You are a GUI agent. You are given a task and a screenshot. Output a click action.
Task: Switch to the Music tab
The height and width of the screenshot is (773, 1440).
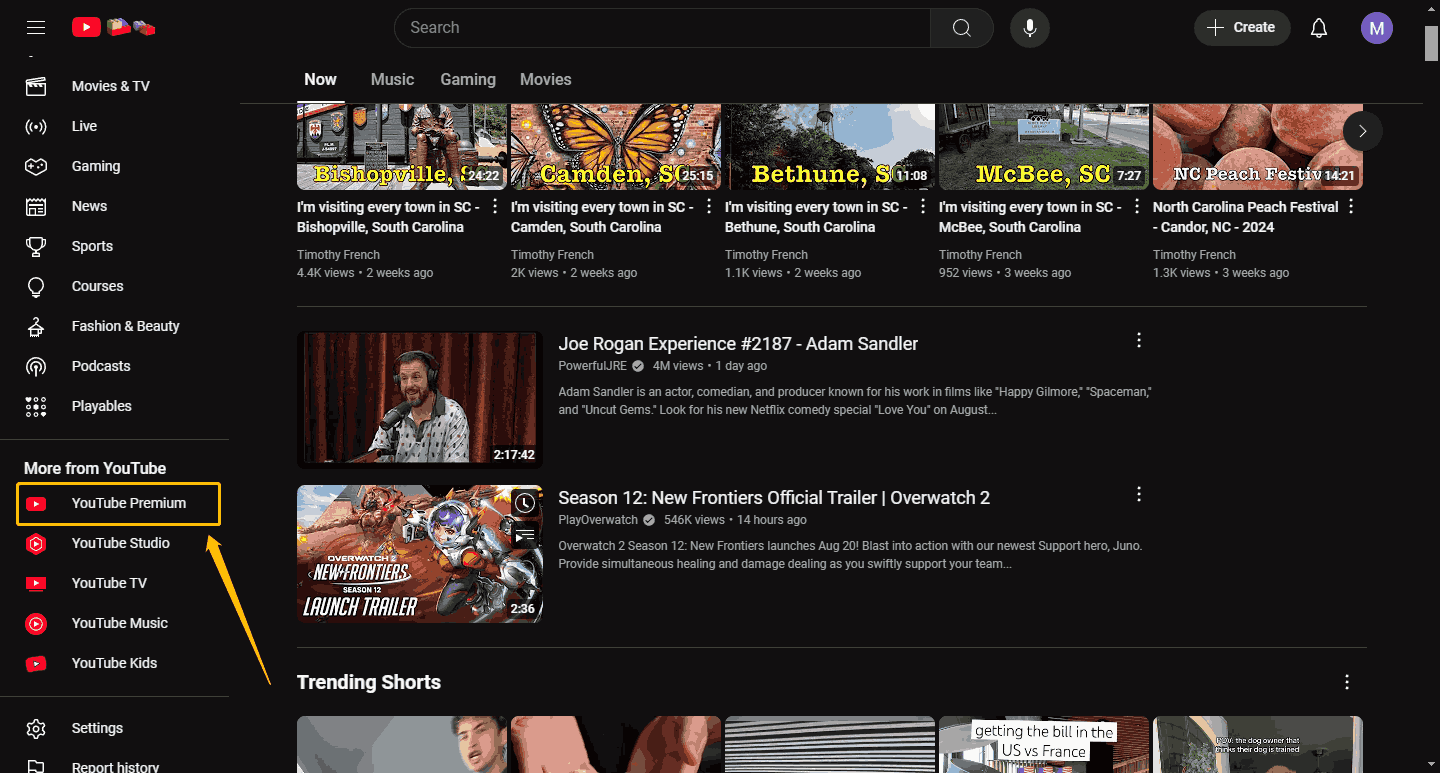(392, 80)
